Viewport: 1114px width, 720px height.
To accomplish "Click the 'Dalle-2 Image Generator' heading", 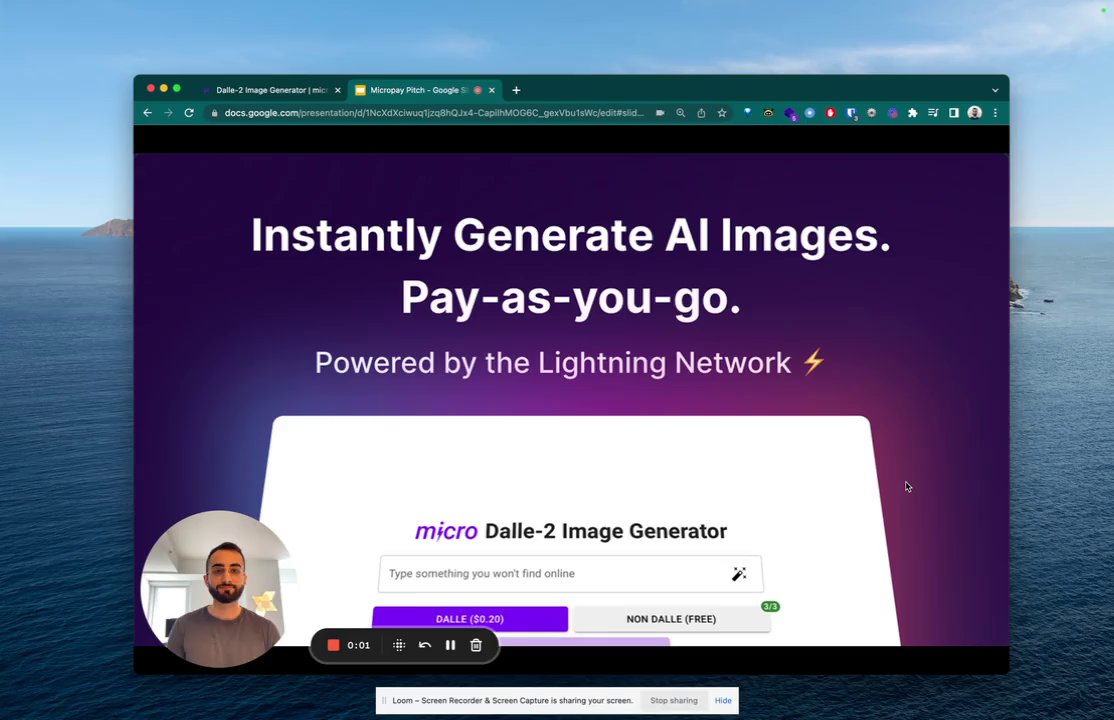I will click(605, 531).
